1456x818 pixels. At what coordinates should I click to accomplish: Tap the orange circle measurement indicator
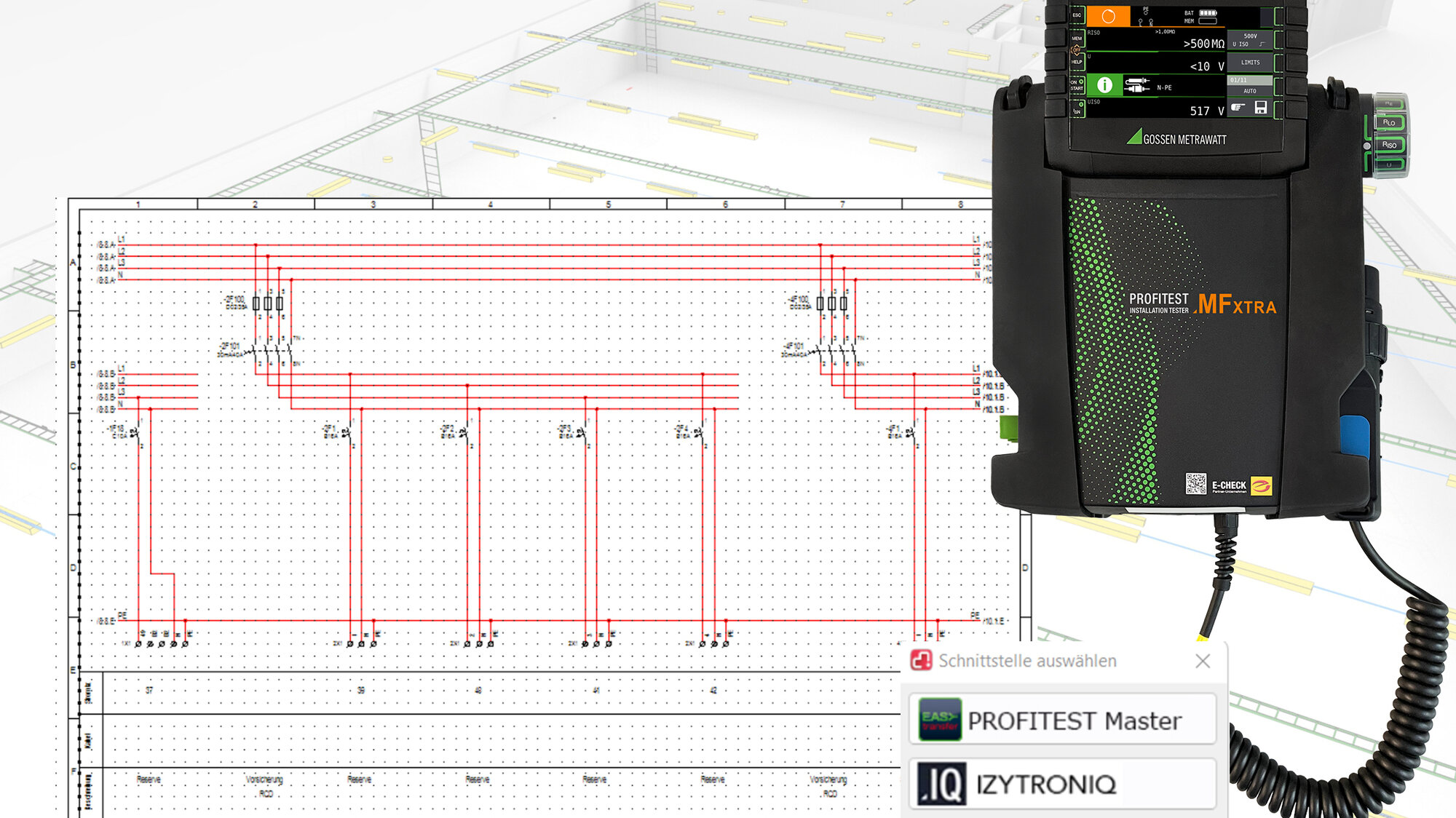pos(1108,16)
